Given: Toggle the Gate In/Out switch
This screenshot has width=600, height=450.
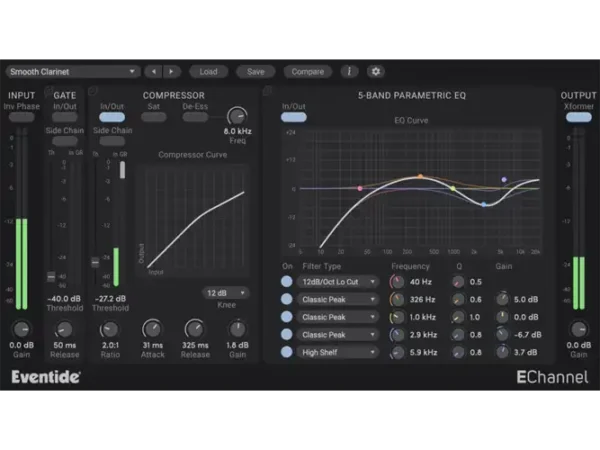Looking at the screenshot, I should click(x=65, y=117).
